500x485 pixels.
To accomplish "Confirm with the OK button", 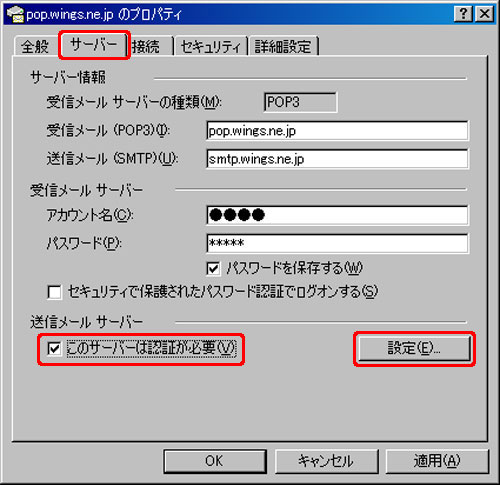I will click(x=215, y=461).
